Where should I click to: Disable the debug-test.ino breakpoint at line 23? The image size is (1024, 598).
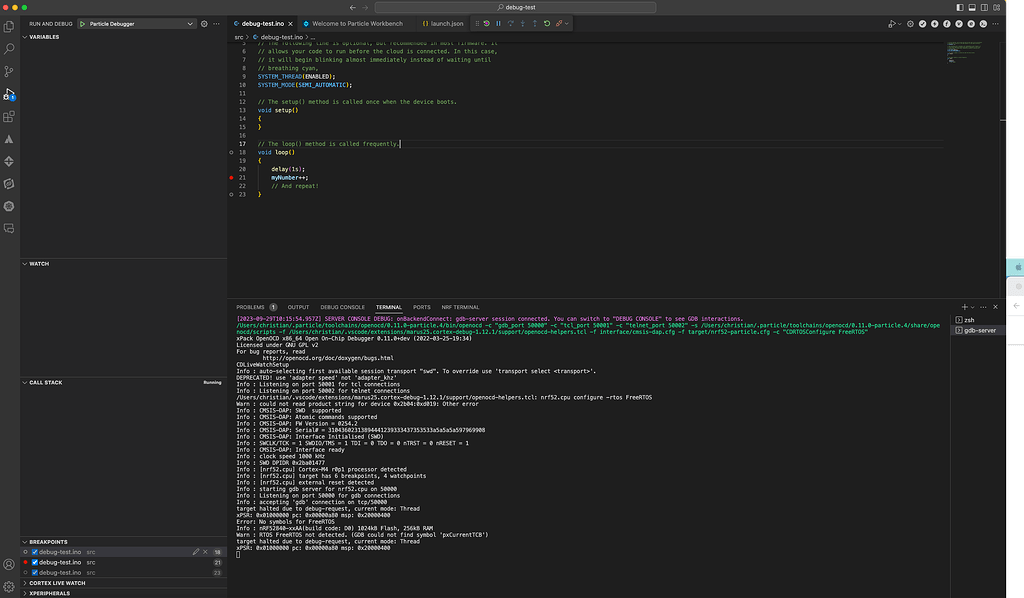[35, 572]
